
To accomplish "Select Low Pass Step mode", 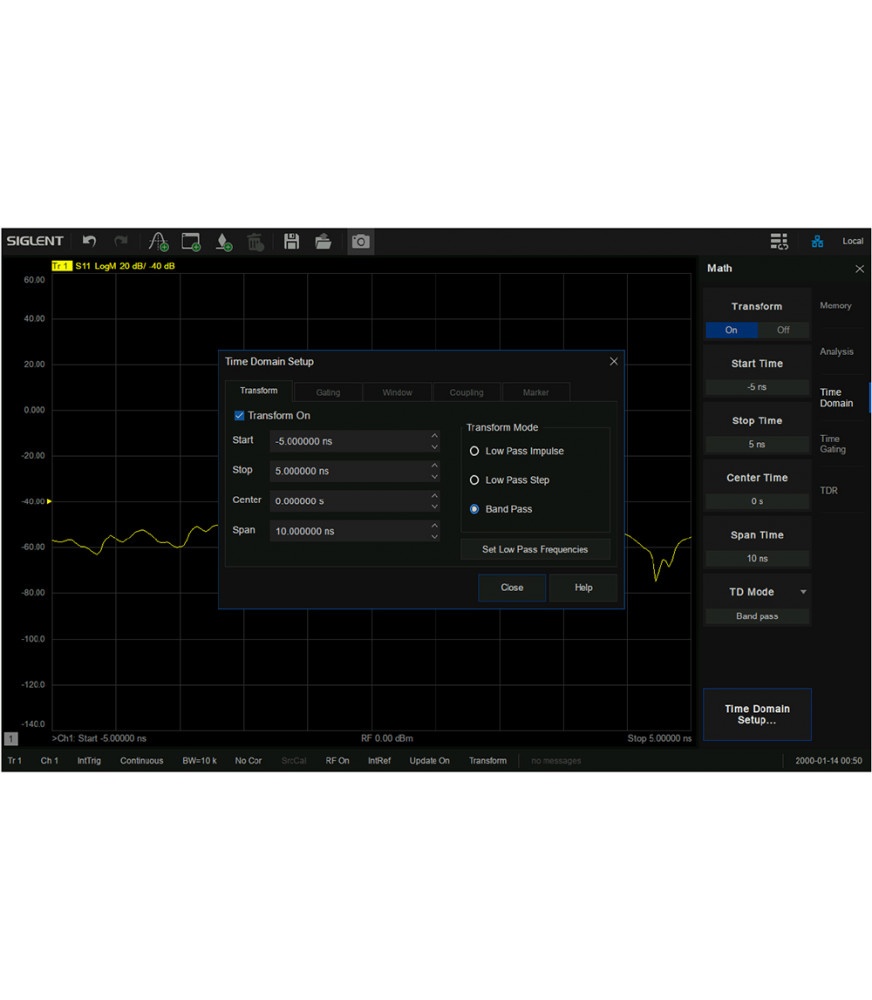I will click(475, 480).
